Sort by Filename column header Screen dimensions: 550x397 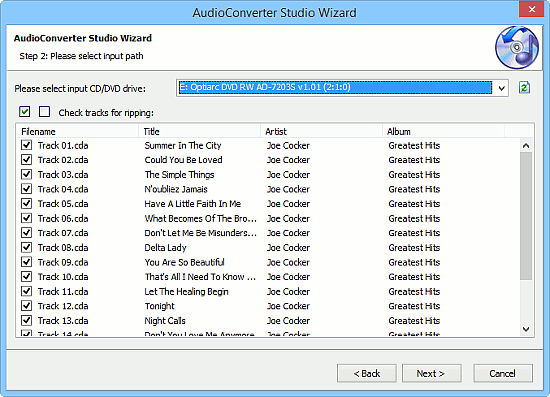(x=77, y=132)
